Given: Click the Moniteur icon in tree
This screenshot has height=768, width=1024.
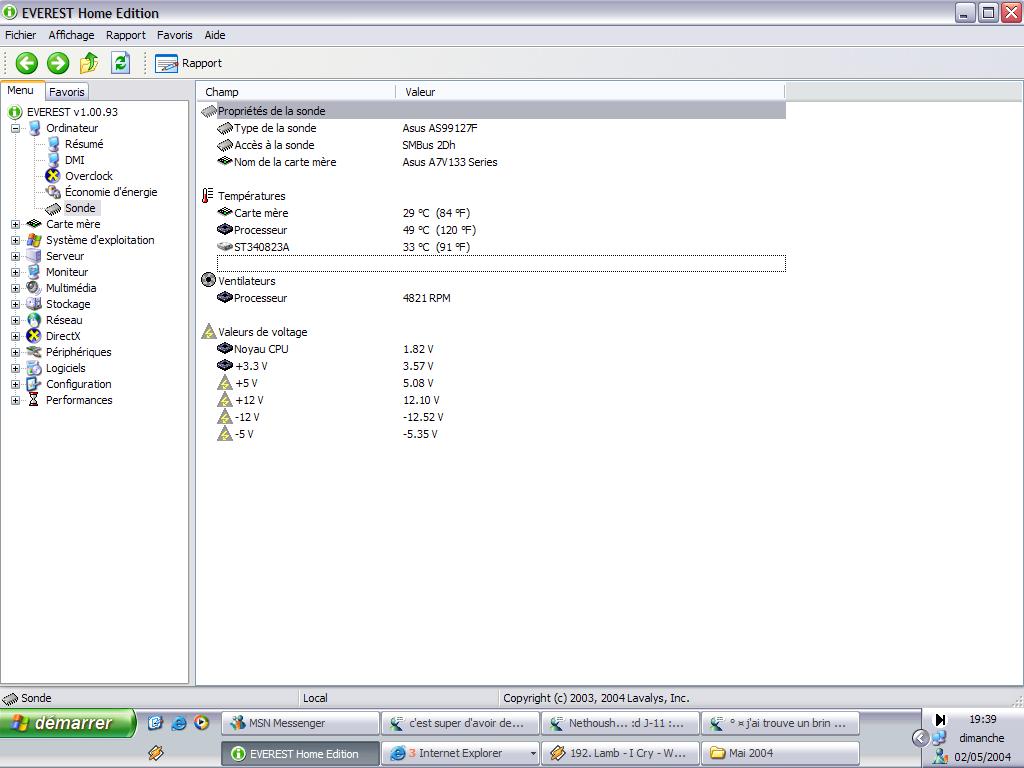Looking at the screenshot, I should 34,272.
